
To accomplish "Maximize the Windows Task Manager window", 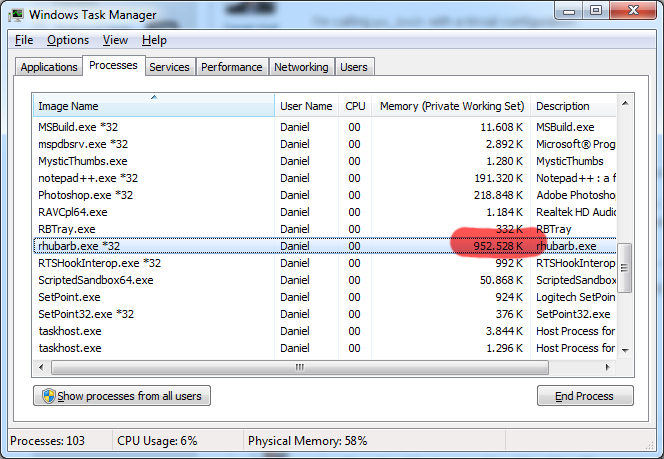I will (x=596, y=11).
